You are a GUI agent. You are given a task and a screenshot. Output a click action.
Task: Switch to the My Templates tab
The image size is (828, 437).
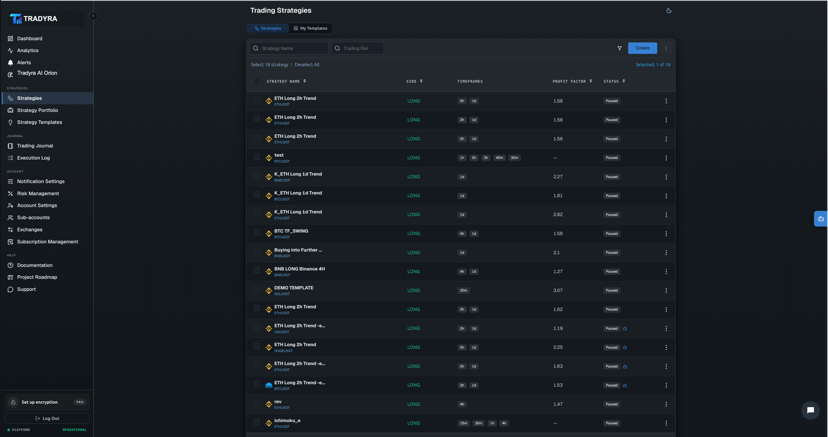click(310, 28)
